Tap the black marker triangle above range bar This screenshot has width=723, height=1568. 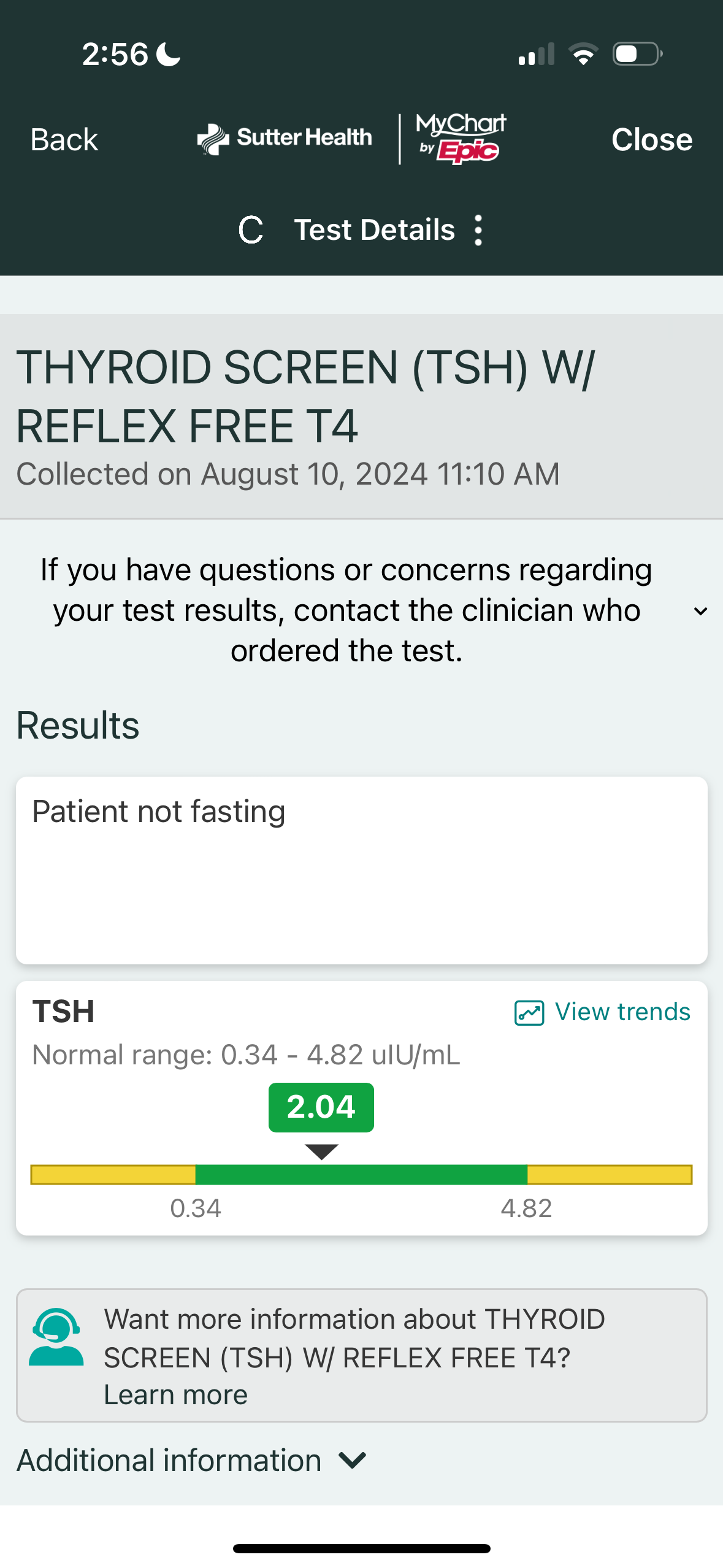click(321, 1151)
